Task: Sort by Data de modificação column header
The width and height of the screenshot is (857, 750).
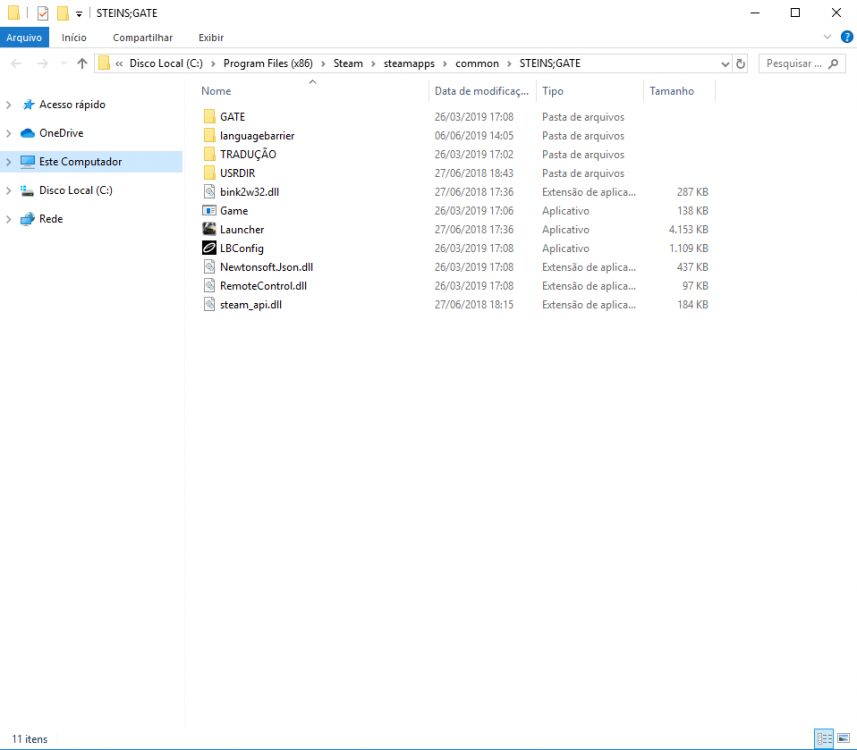Action: click(482, 91)
